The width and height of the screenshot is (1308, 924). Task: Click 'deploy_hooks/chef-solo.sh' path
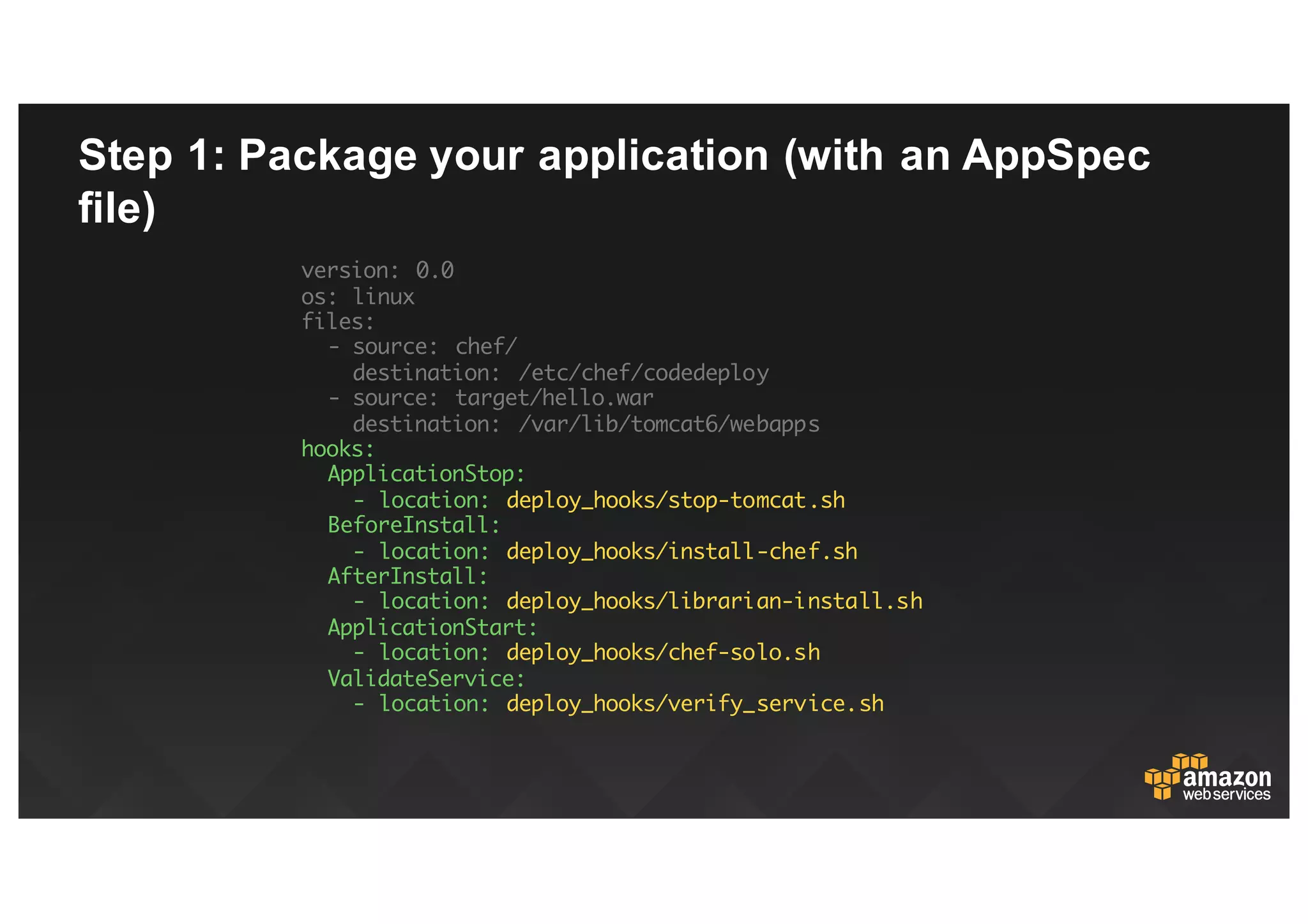click(x=664, y=653)
